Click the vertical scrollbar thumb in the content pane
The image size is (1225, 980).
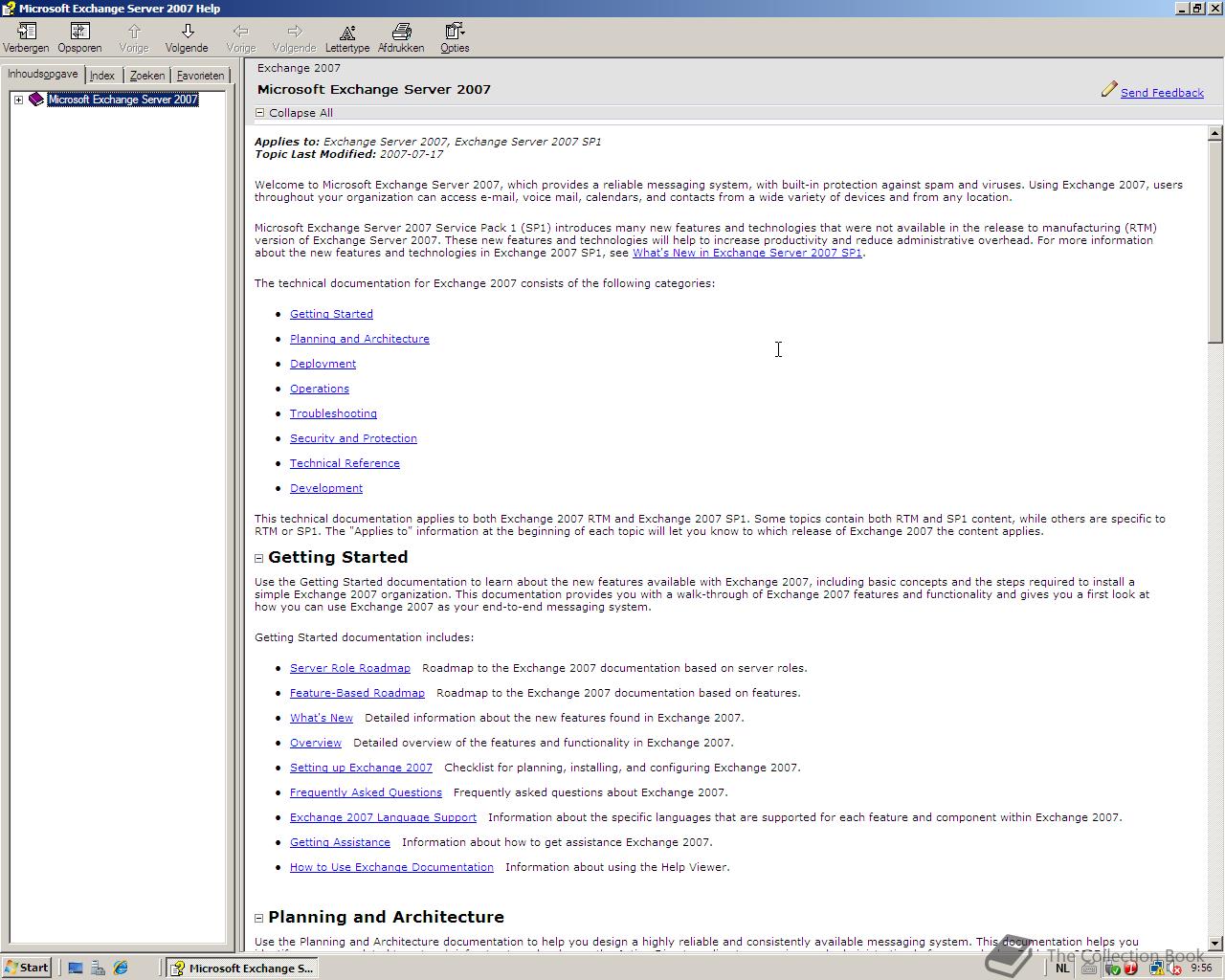(1215, 241)
